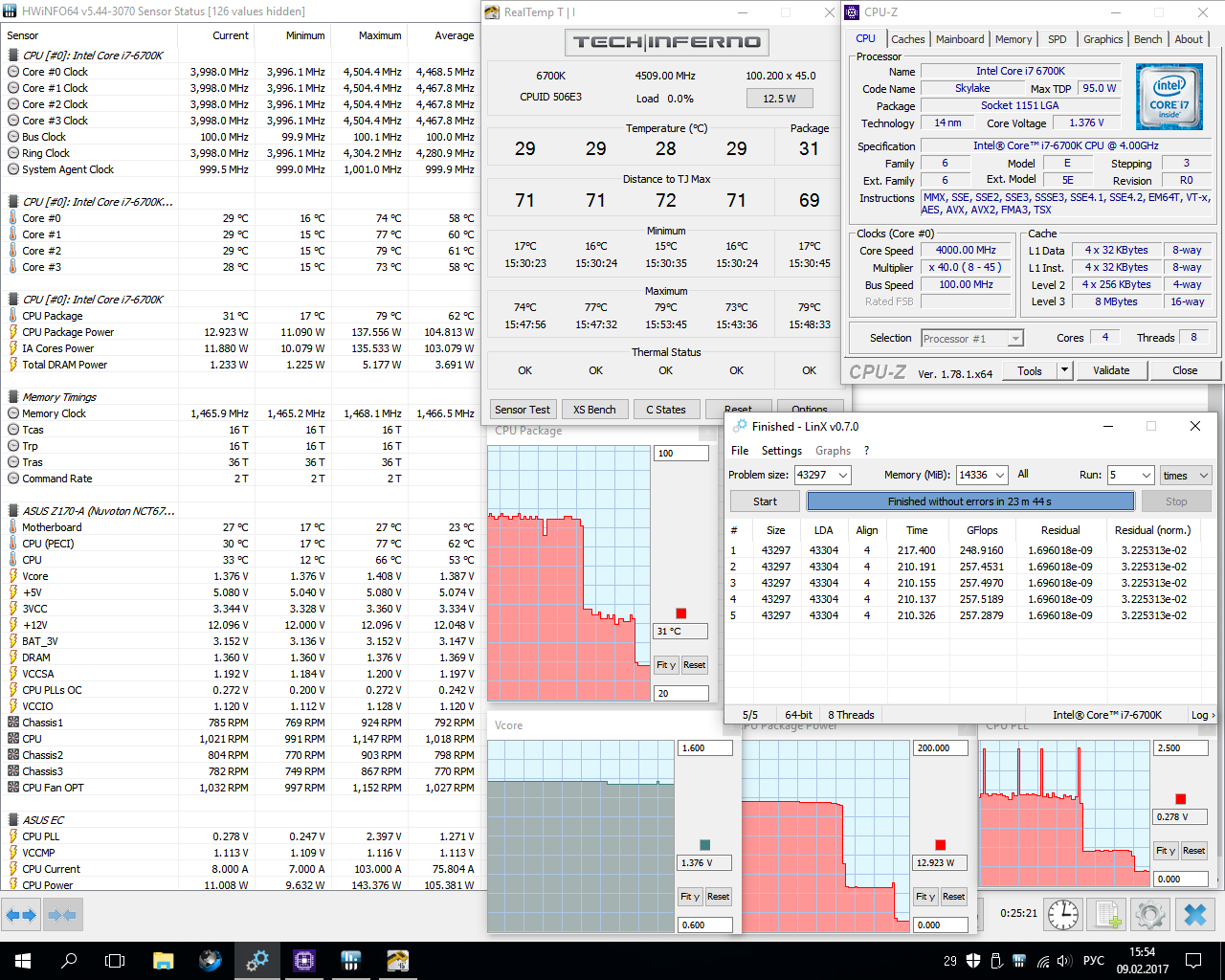Image resolution: width=1225 pixels, height=980 pixels.
Task: Click Sensor Test in RealTemp
Action: [523, 410]
